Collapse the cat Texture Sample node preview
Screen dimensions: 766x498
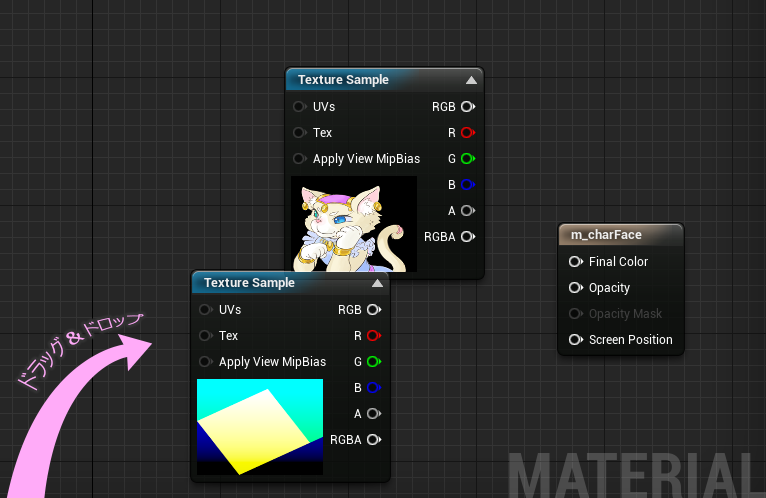point(471,80)
